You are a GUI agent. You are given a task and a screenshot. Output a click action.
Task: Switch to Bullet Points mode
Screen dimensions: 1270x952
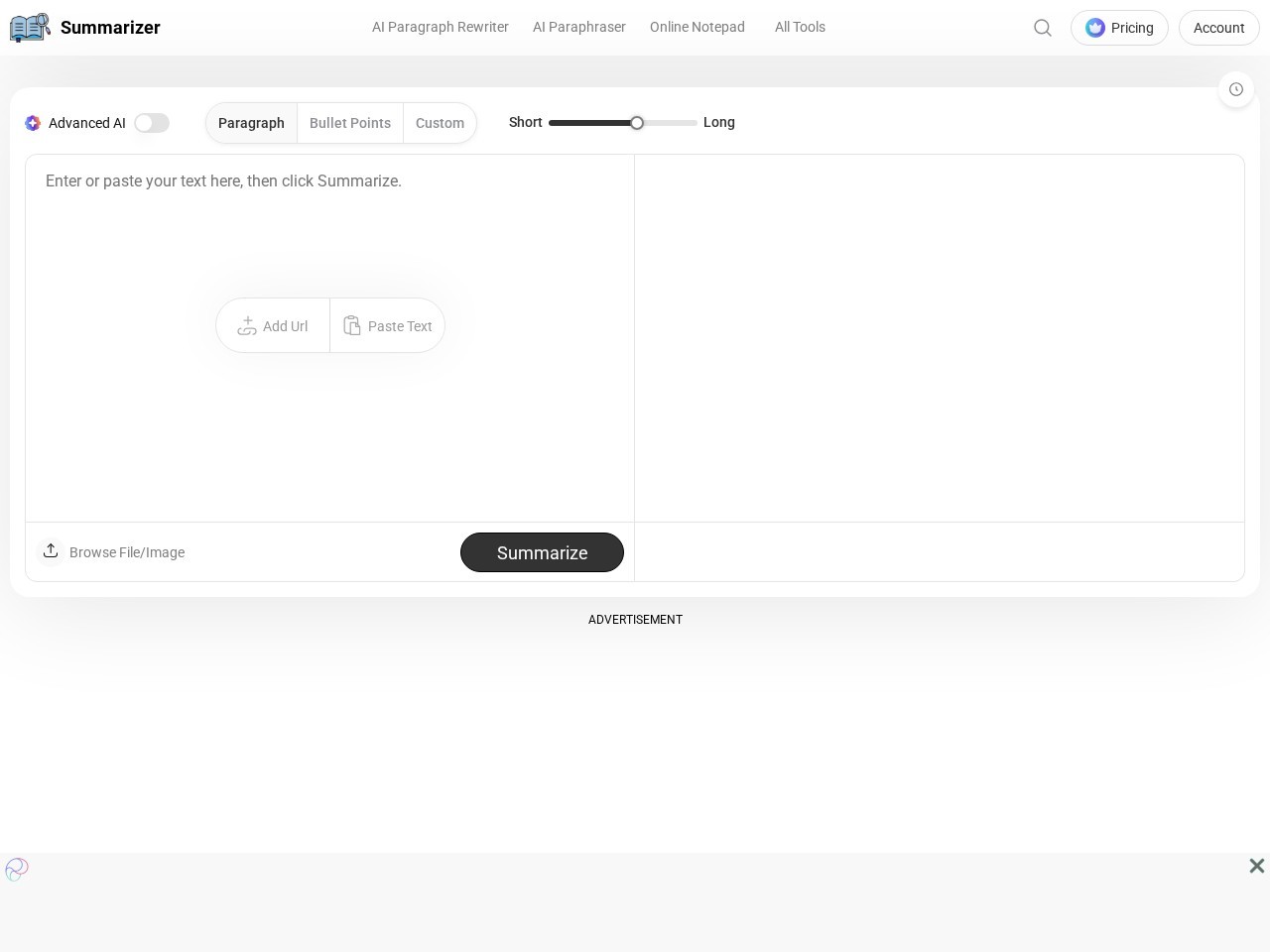350,123
